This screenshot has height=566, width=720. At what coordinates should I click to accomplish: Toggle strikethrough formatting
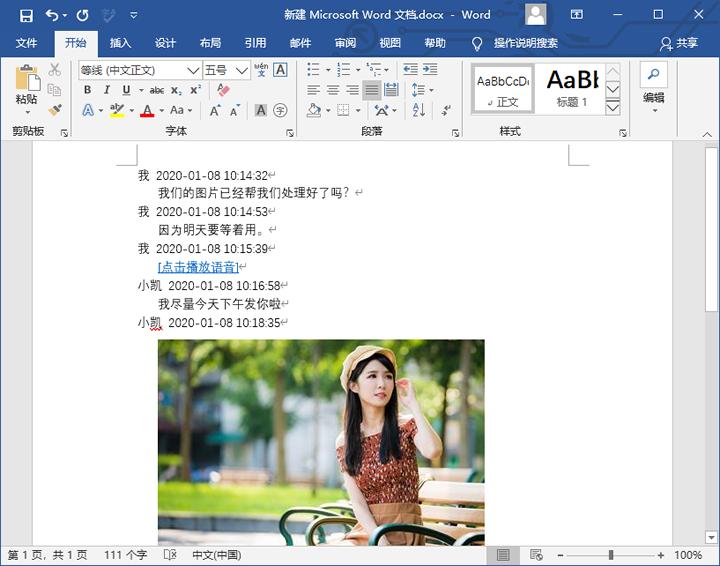157,90
